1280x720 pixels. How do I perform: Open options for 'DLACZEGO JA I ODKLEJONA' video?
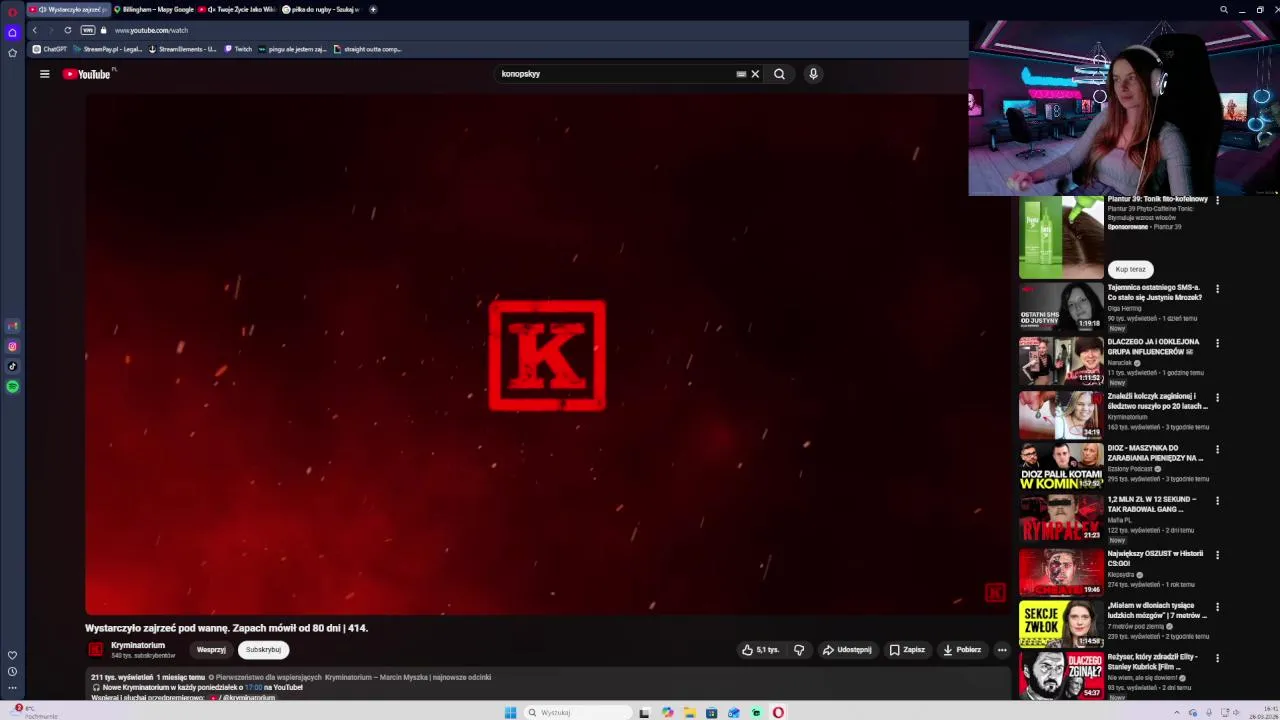pyautogui.click(x=1217, y=343)
